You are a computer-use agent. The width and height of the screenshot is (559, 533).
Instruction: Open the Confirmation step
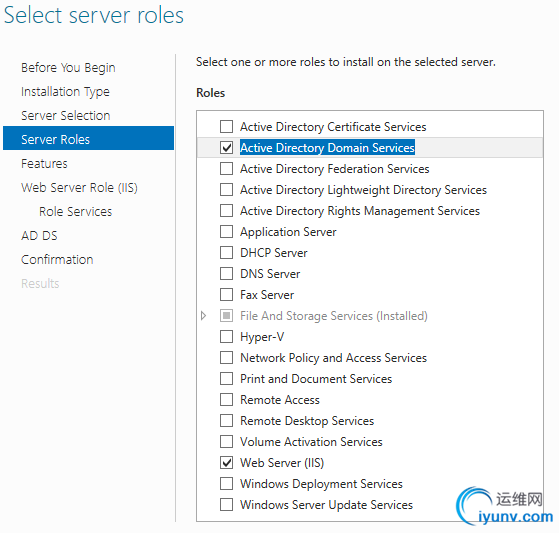57,260
